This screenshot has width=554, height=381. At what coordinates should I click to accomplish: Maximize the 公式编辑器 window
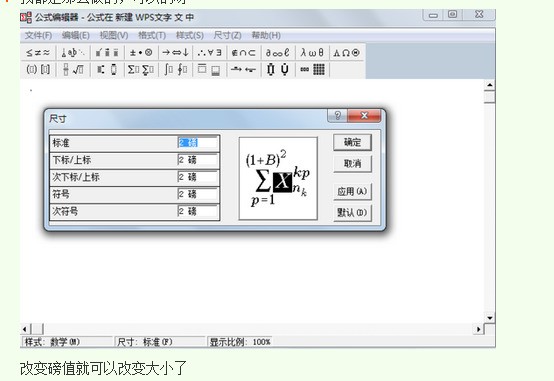coord(453,14)
